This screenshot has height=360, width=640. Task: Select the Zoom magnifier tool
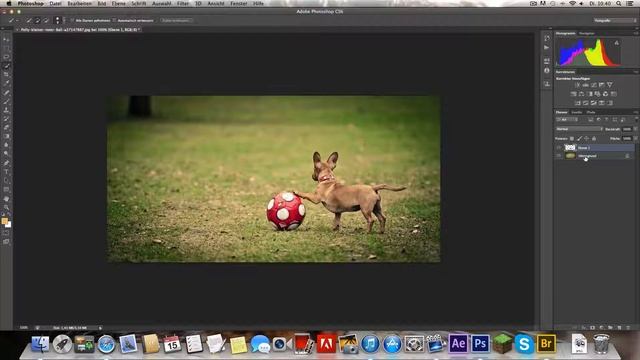7,207
